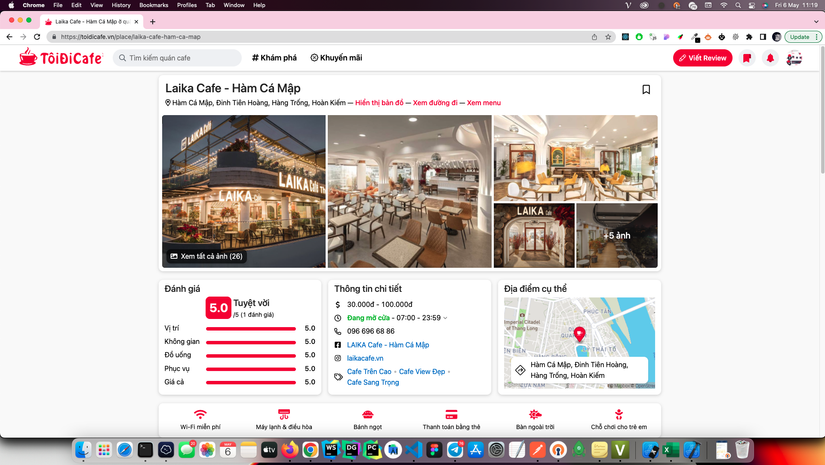The width and height of the screenshot is (825, 465).
Task: Close the Laika Cafe browser tab
Action: click(136, 22)
